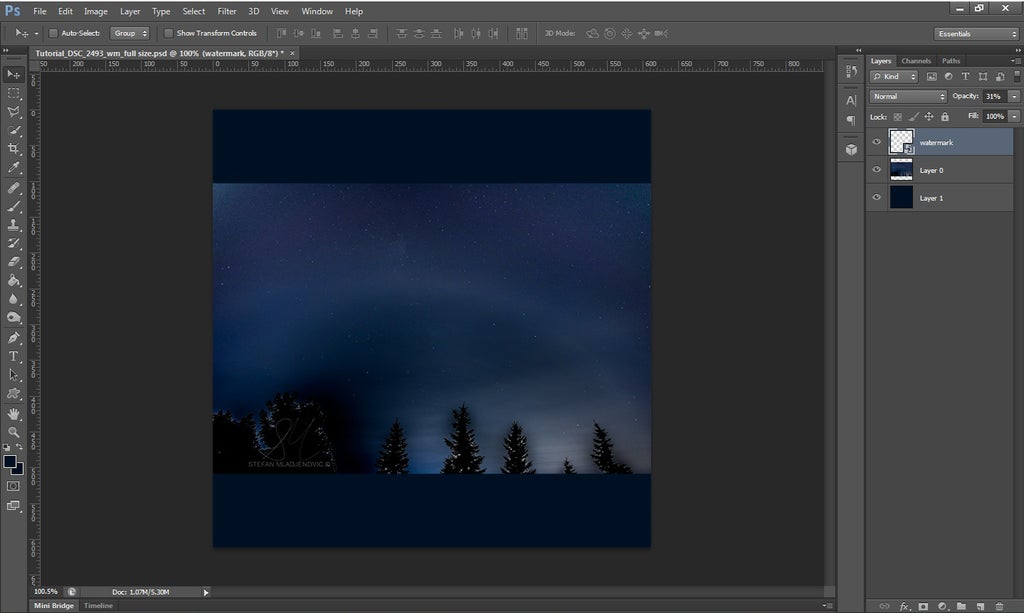Open the Normal blend mode dropdown
The width and height of the screenshot is (1024, 613).
[908, 97]
